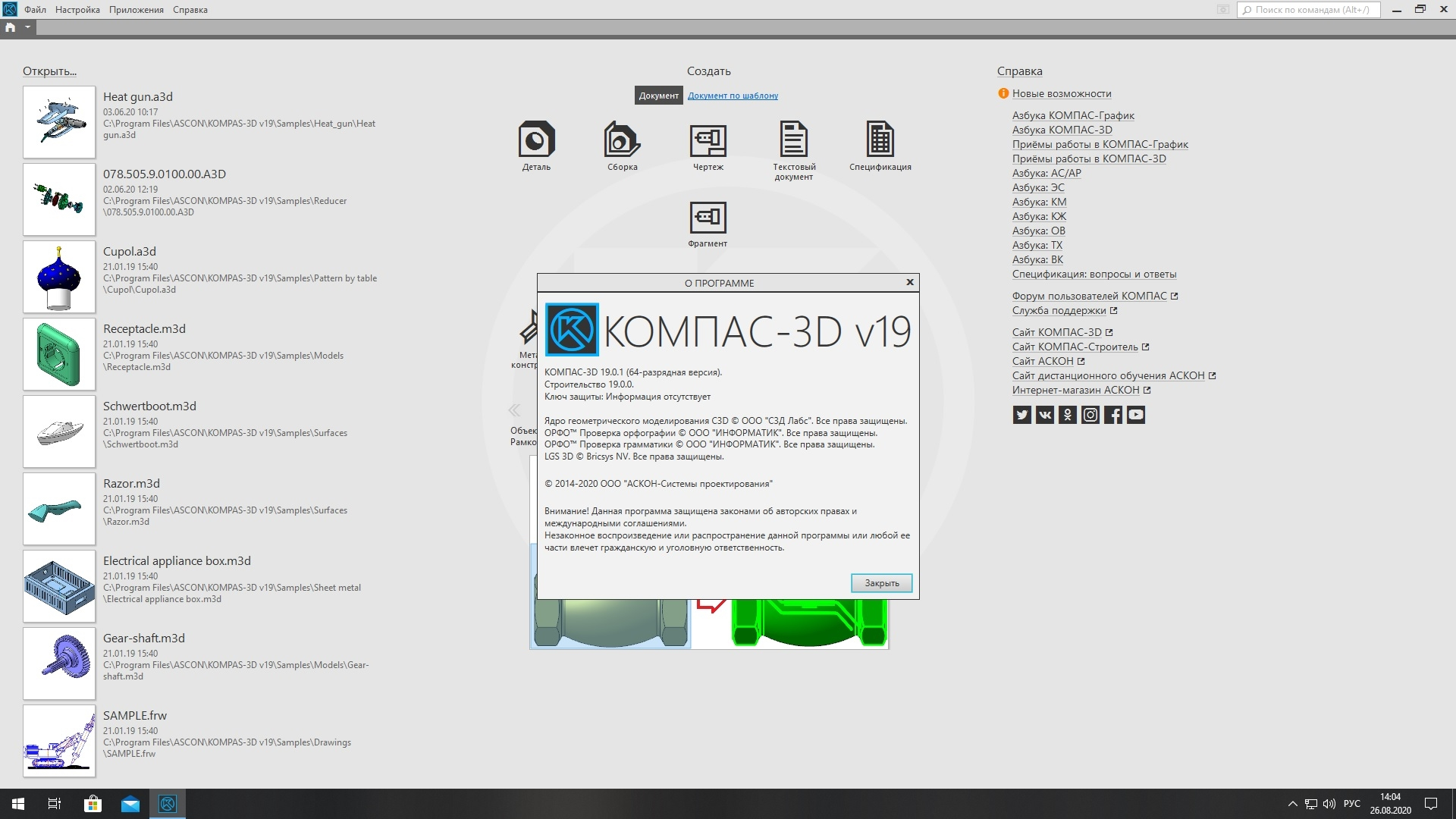Click the Открыть... link
Viewport: 1456px width, 819px height.
pos(49,71)
